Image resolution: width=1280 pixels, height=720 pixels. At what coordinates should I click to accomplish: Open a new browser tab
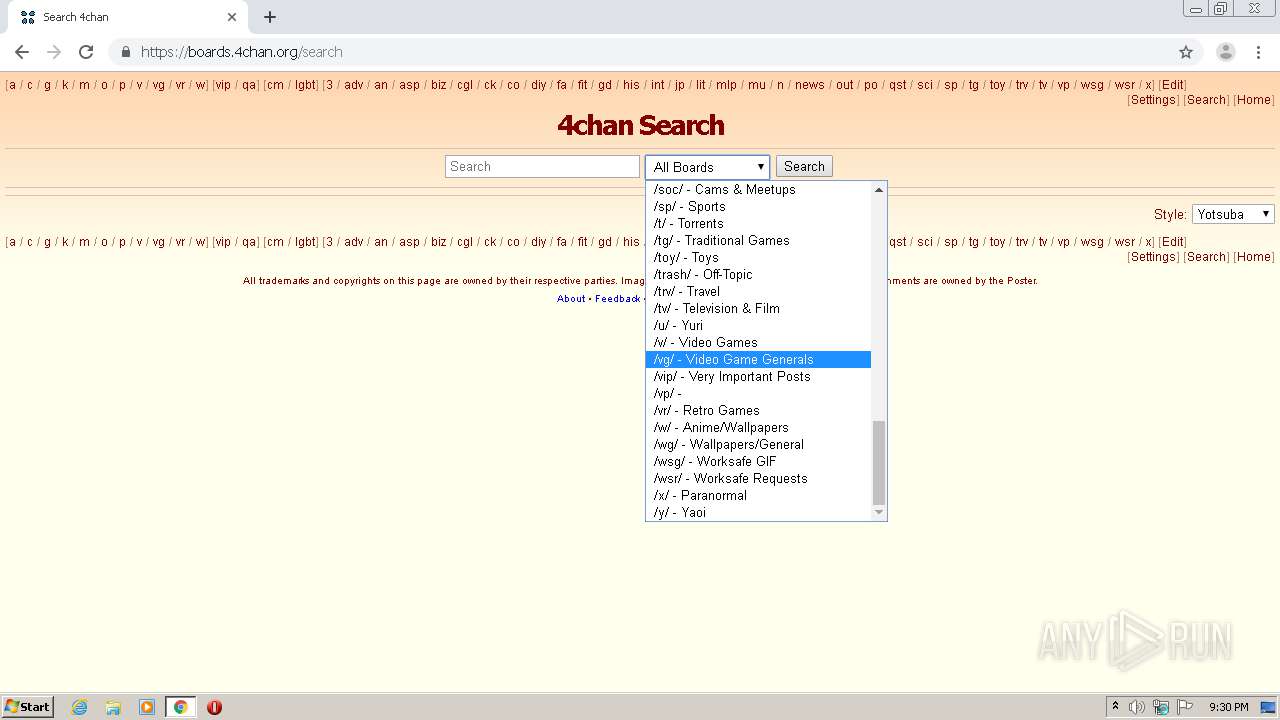pyautogui.click(x=270, y=17)
